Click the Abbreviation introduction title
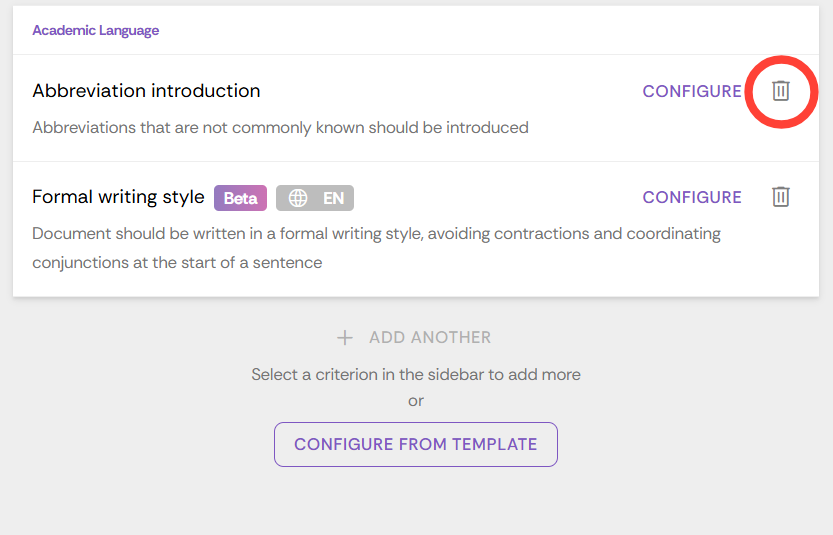833x535 pixels. (146, 91)
